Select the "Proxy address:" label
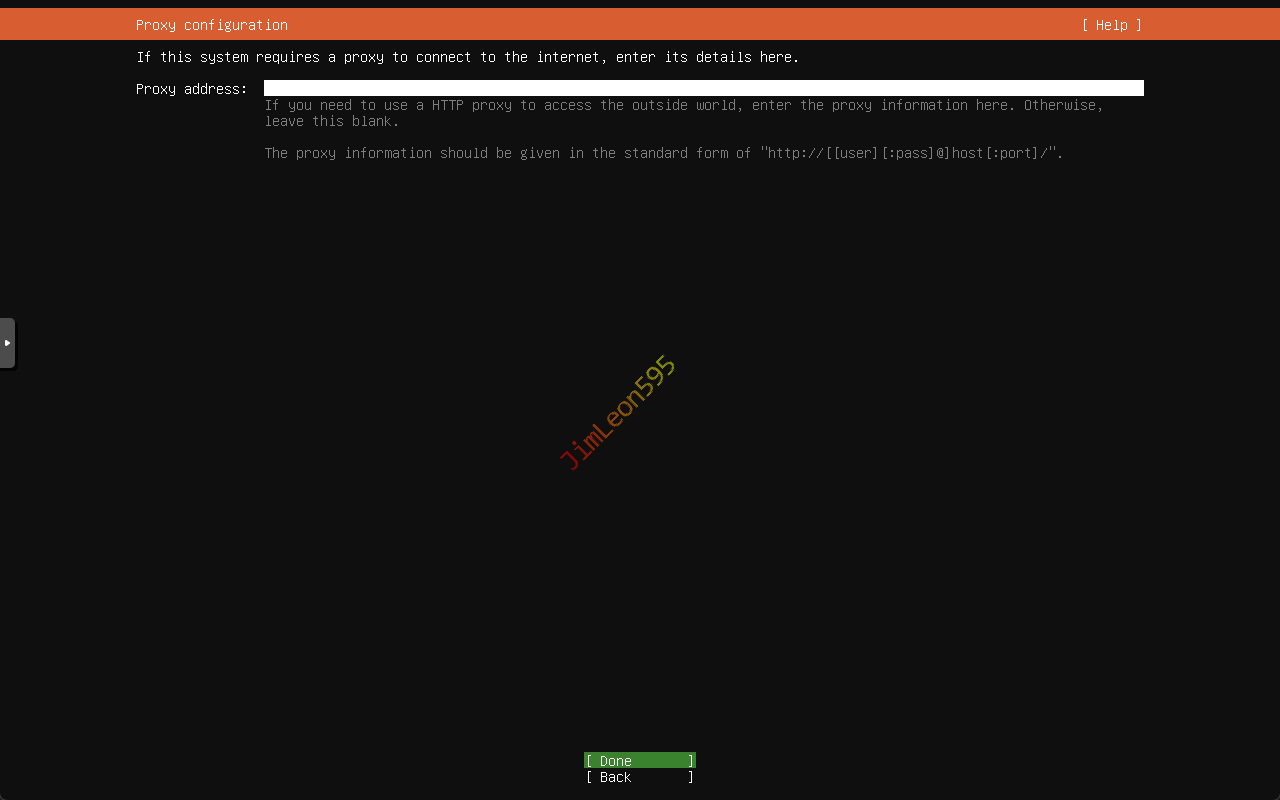This screenshot has width=1280, height=800. click(x=191, y=89)
